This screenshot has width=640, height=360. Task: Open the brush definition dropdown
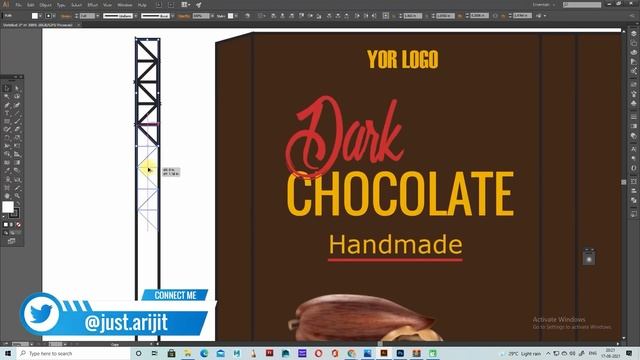coord(173,16)
